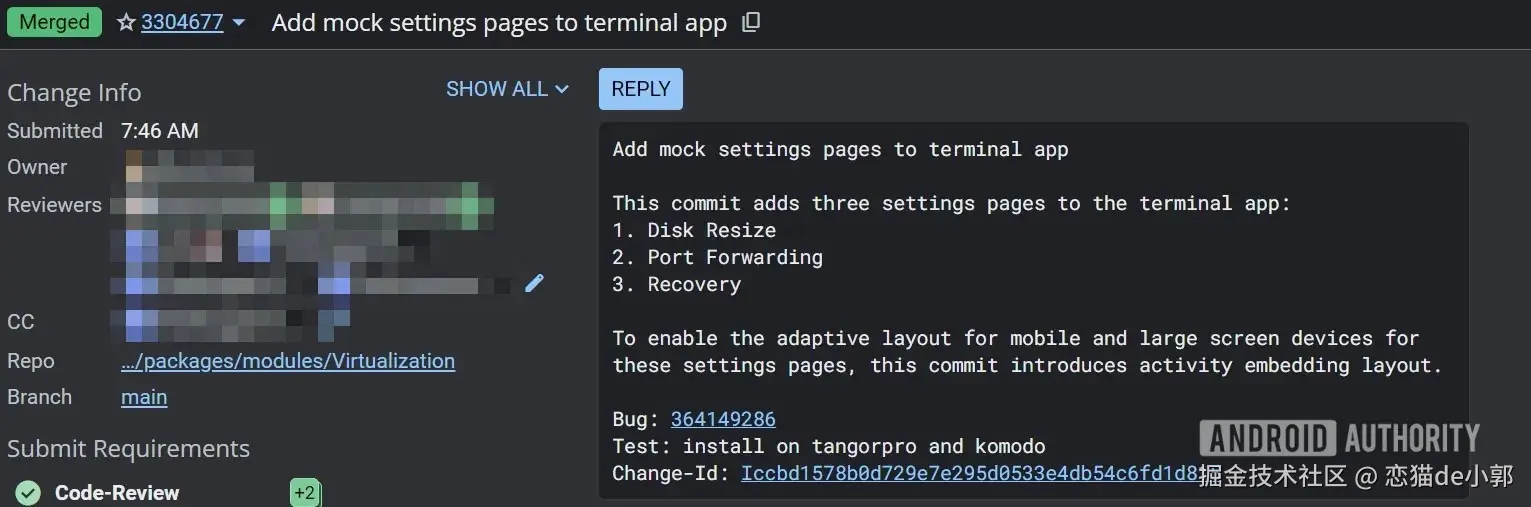Click the green Code-Review checkmark icon
1531x507 pixels.
tap(28, 492)
